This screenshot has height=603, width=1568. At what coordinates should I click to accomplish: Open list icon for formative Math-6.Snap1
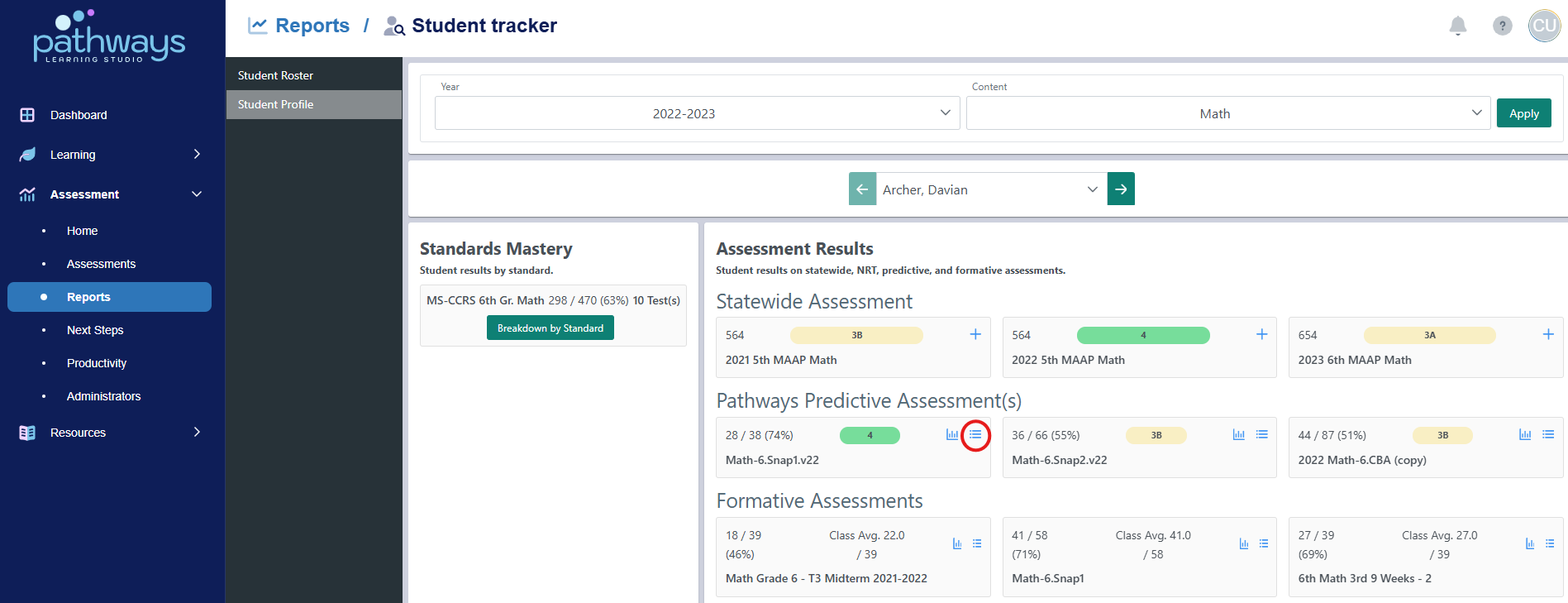[1264, 543]
